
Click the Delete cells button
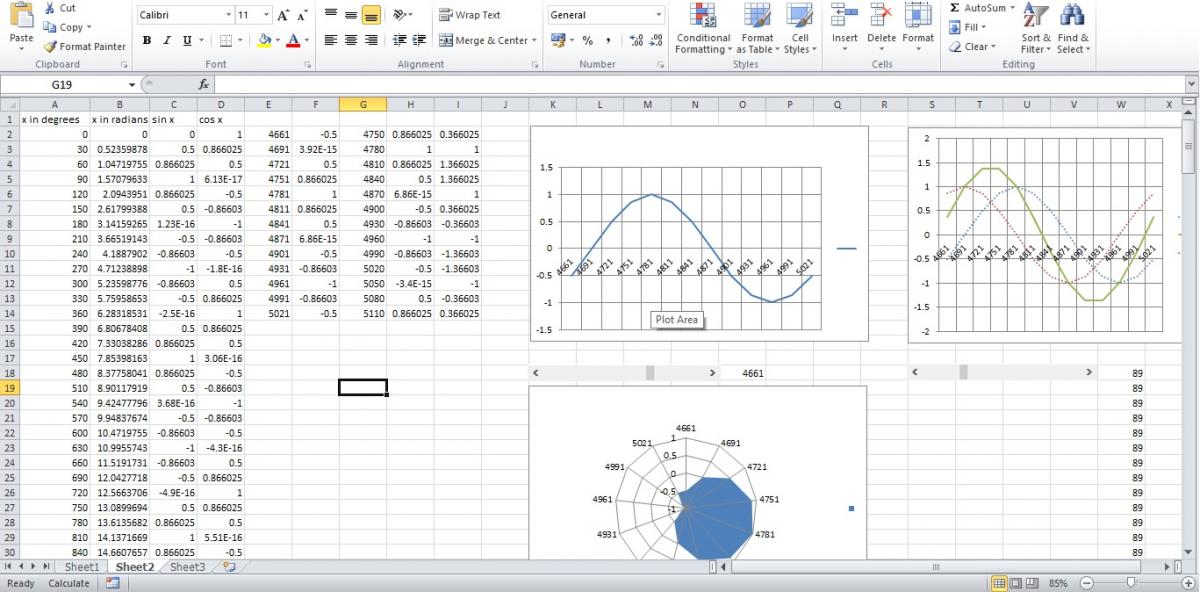coord(881,29)
